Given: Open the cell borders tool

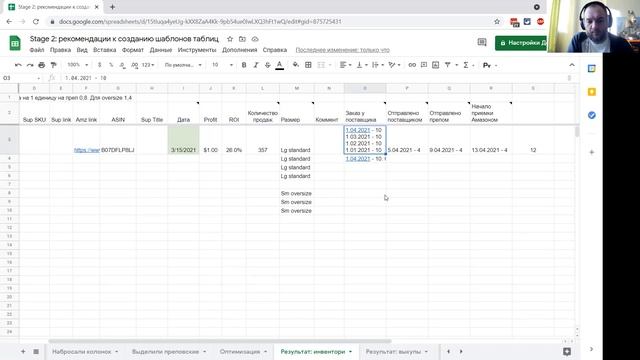Looking at the screenshot, I should [308, 65].
